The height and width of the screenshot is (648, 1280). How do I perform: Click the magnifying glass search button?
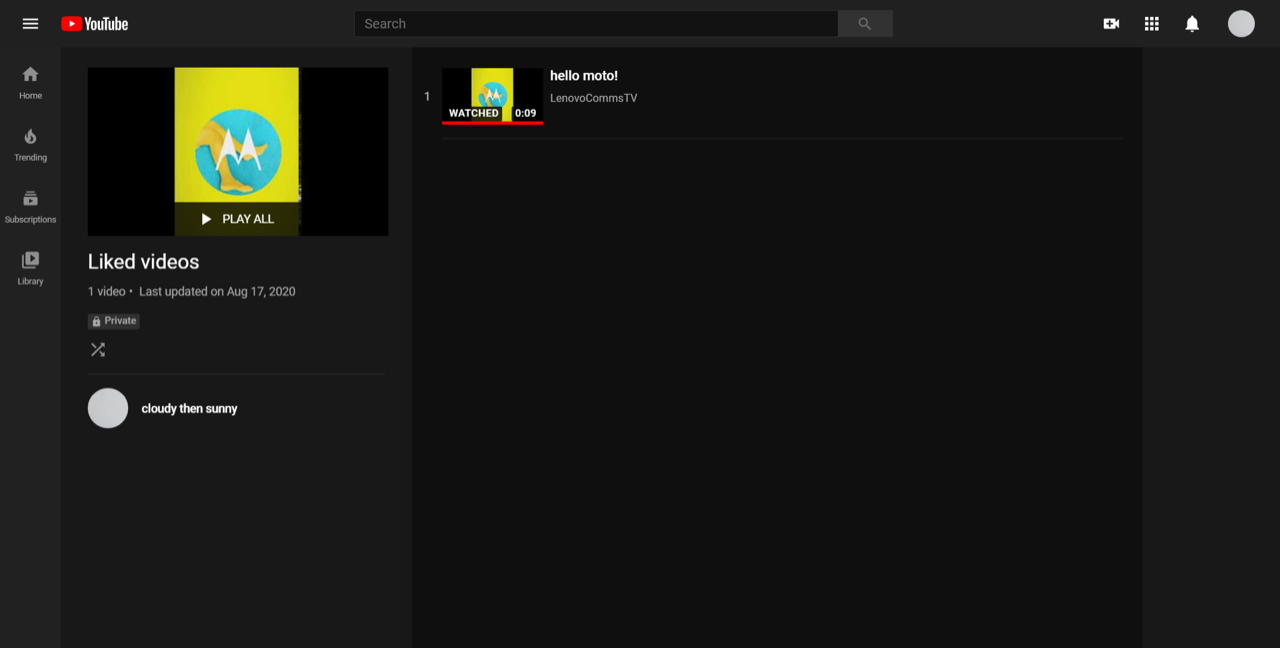pyautogui.click(x=865, y=24)
